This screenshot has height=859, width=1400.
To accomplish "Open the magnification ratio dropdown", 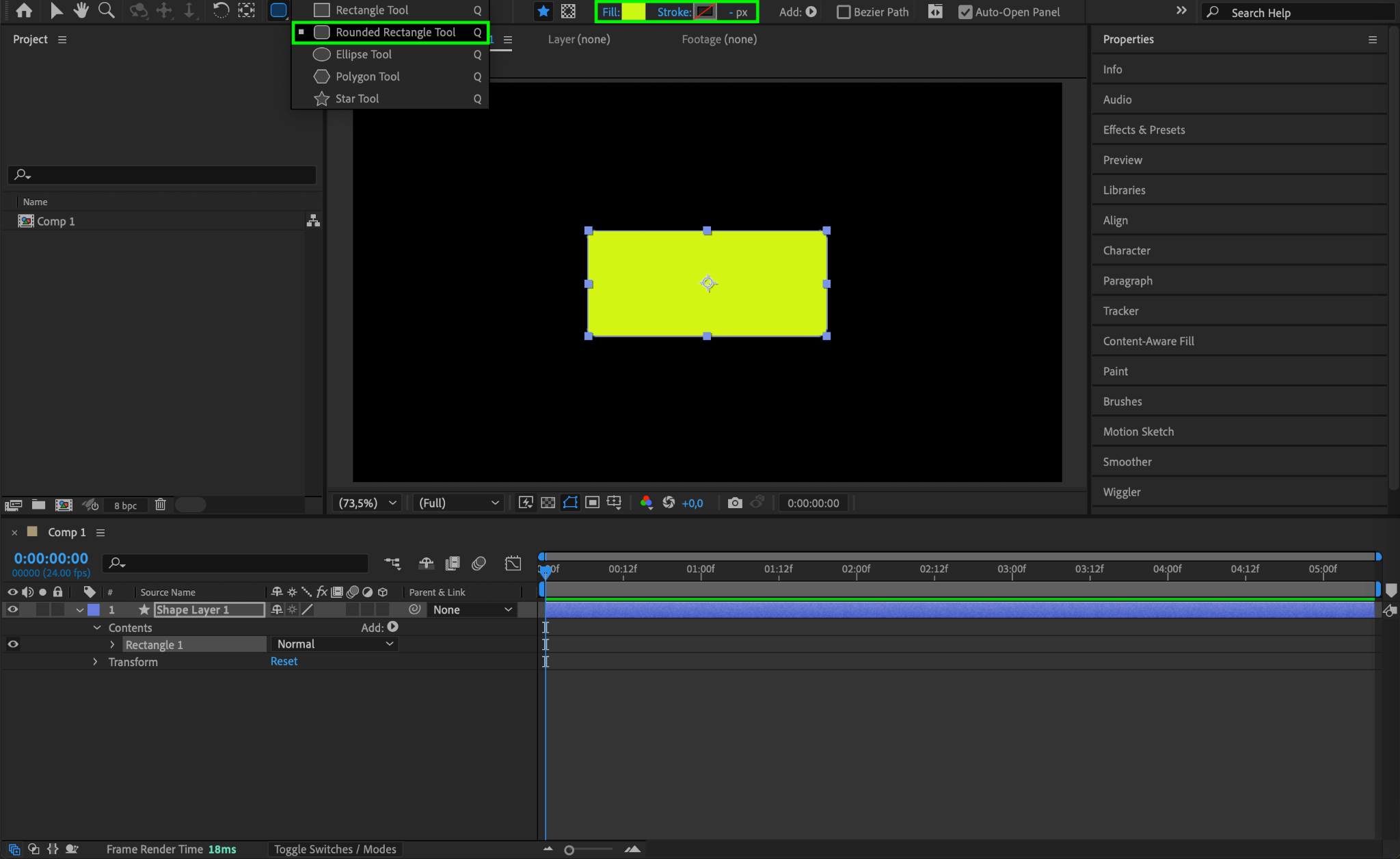I will pos(367,503).
